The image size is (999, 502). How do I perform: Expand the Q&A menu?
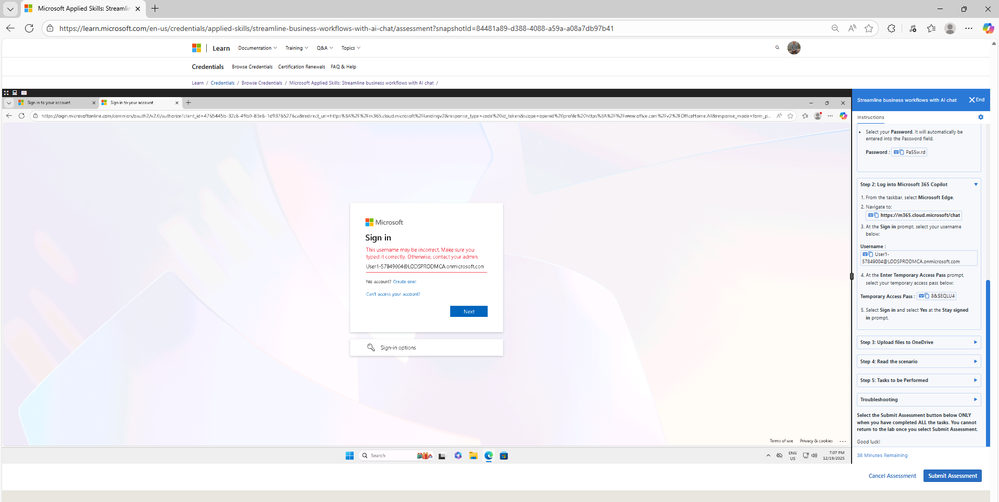pyautogui.click(x=325, y=48)
